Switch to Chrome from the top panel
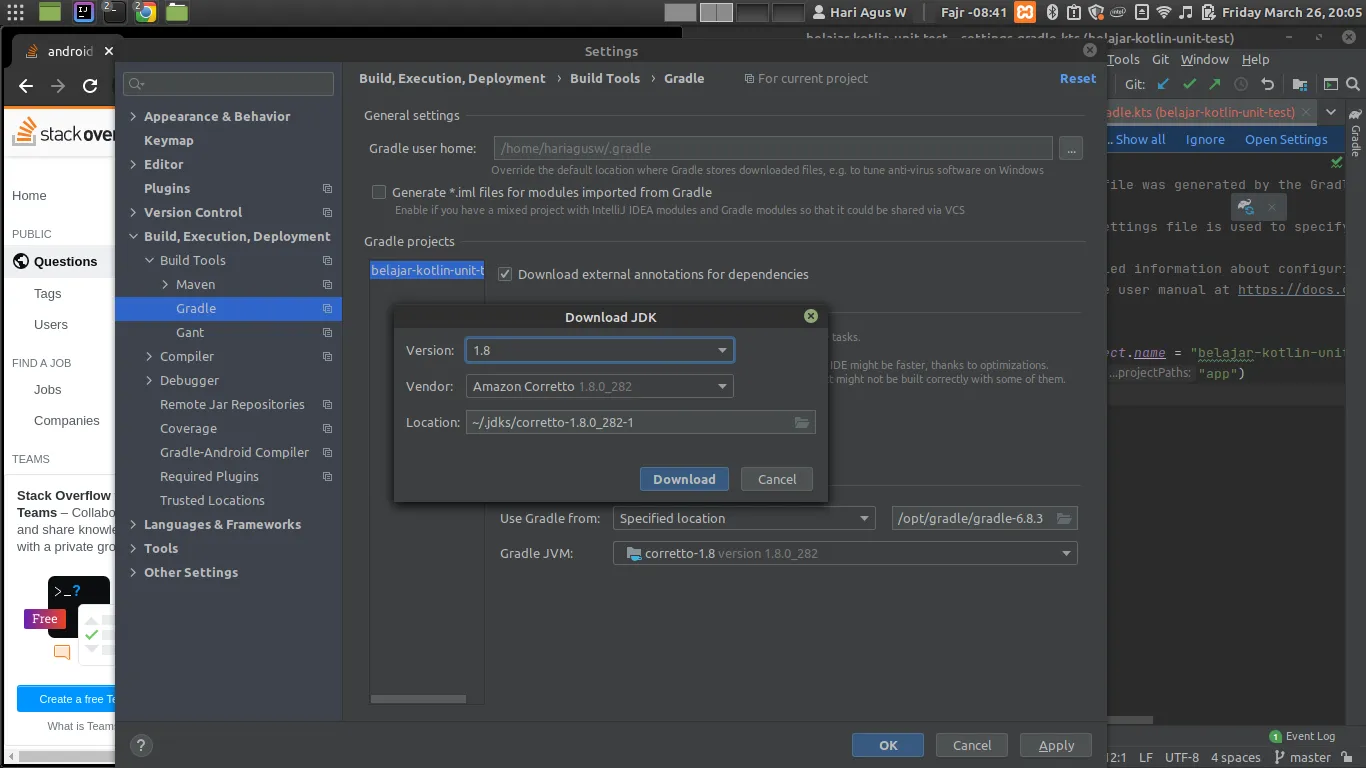This screenshot has height=768, width=1366. pos(145,12)
